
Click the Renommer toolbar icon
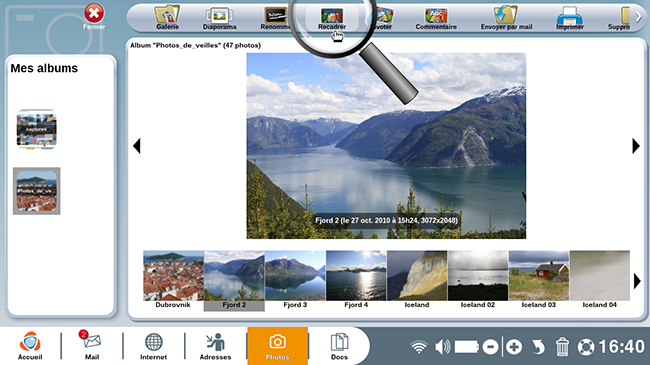pyautogui.click(x=275, y=18)
